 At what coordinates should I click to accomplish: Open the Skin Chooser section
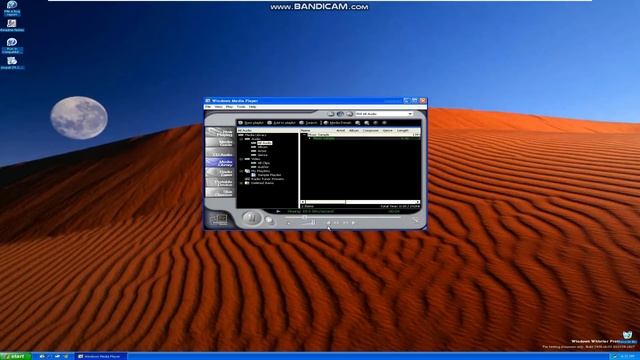pyautogui.click(x=220, y=193)
